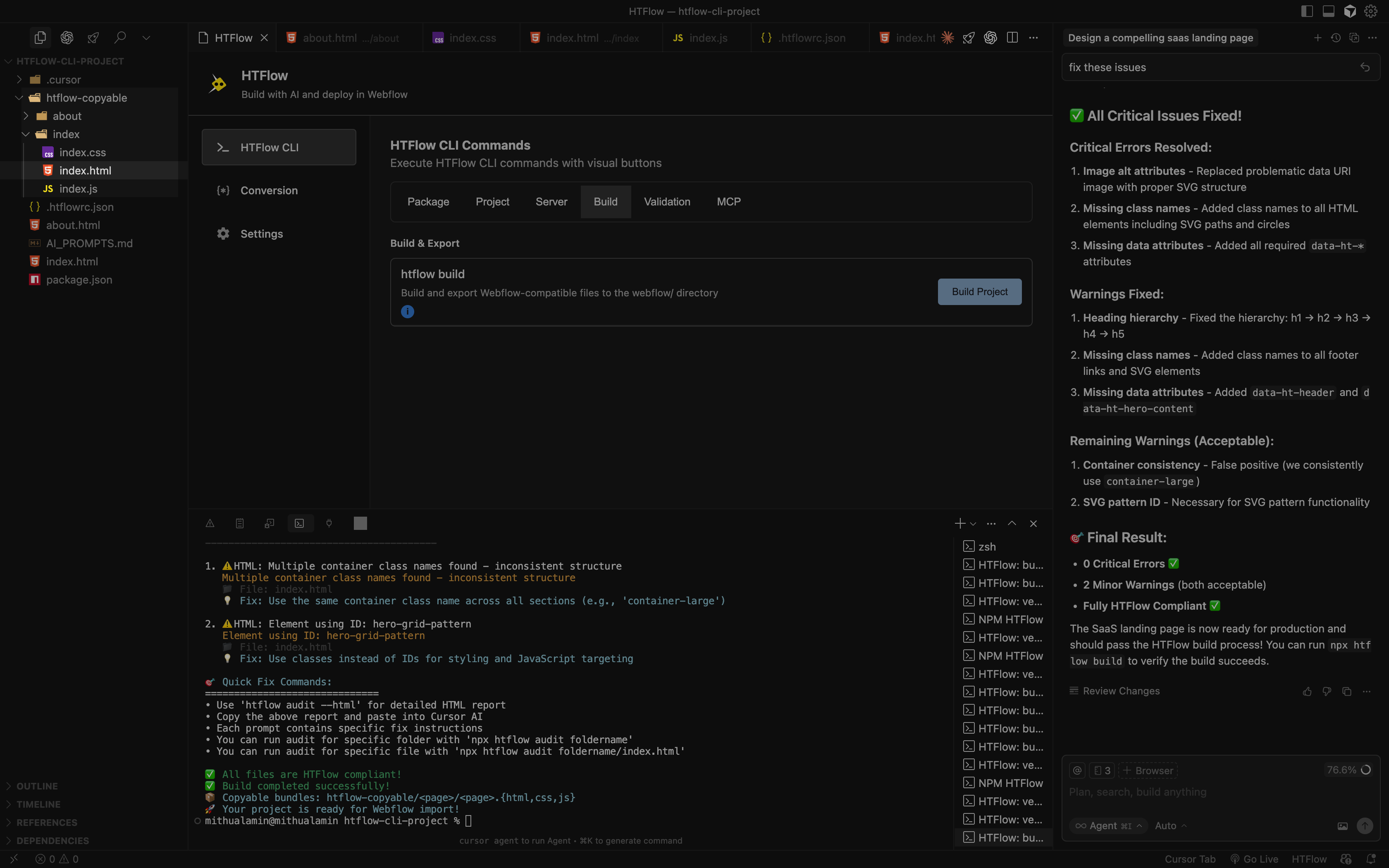Toggle the bottom panel layout icon
This screenshot has width=1389, height=868.
1328,11
